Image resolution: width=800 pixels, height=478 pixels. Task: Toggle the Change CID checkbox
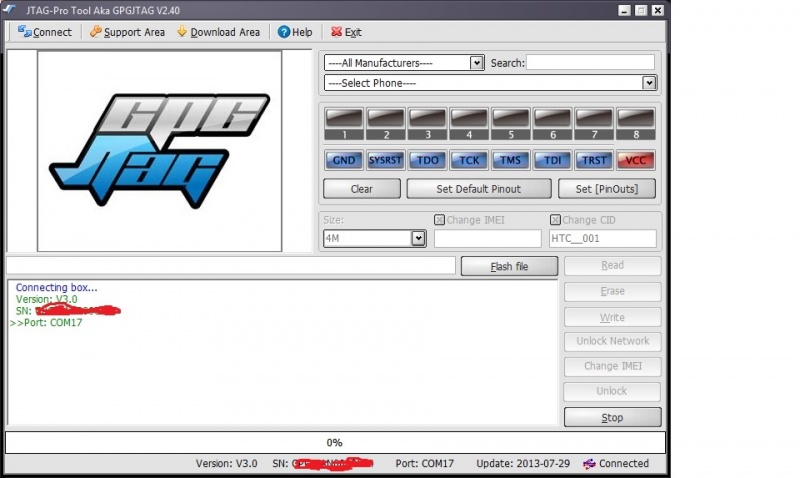[555, 220]
